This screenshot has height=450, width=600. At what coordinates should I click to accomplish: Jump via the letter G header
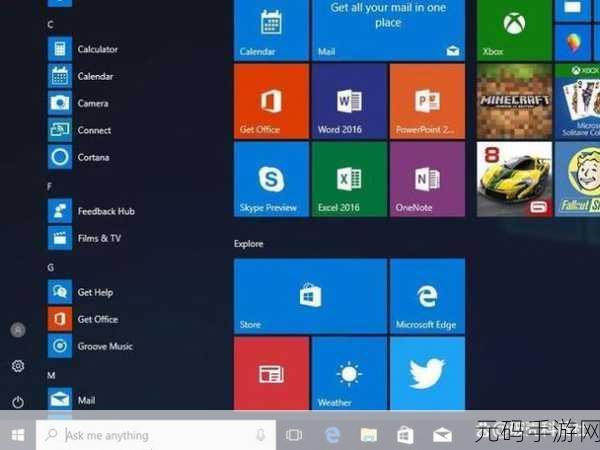click(51, 267)
